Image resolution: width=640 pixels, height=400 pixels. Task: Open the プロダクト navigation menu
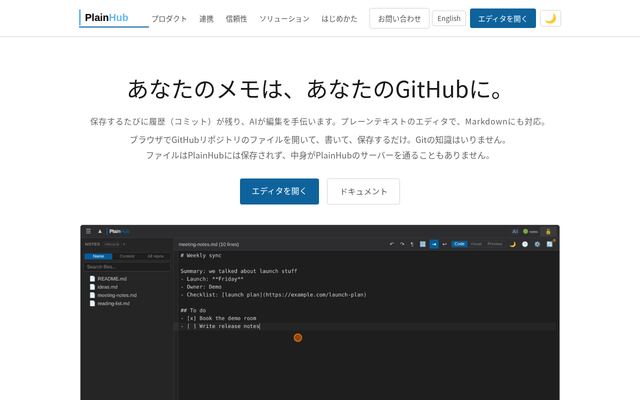169,19
